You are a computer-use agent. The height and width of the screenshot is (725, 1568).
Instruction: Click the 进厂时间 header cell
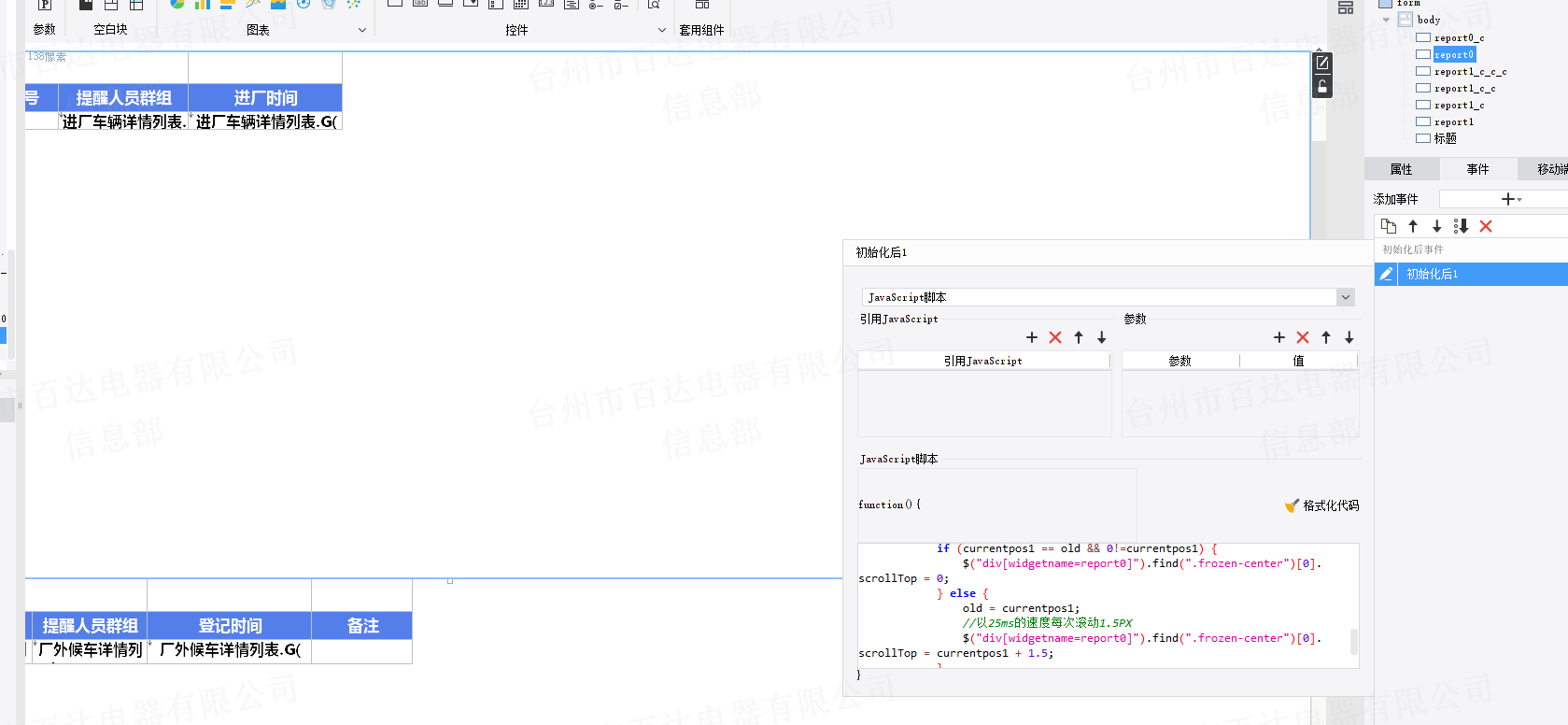tap(265, 98)
